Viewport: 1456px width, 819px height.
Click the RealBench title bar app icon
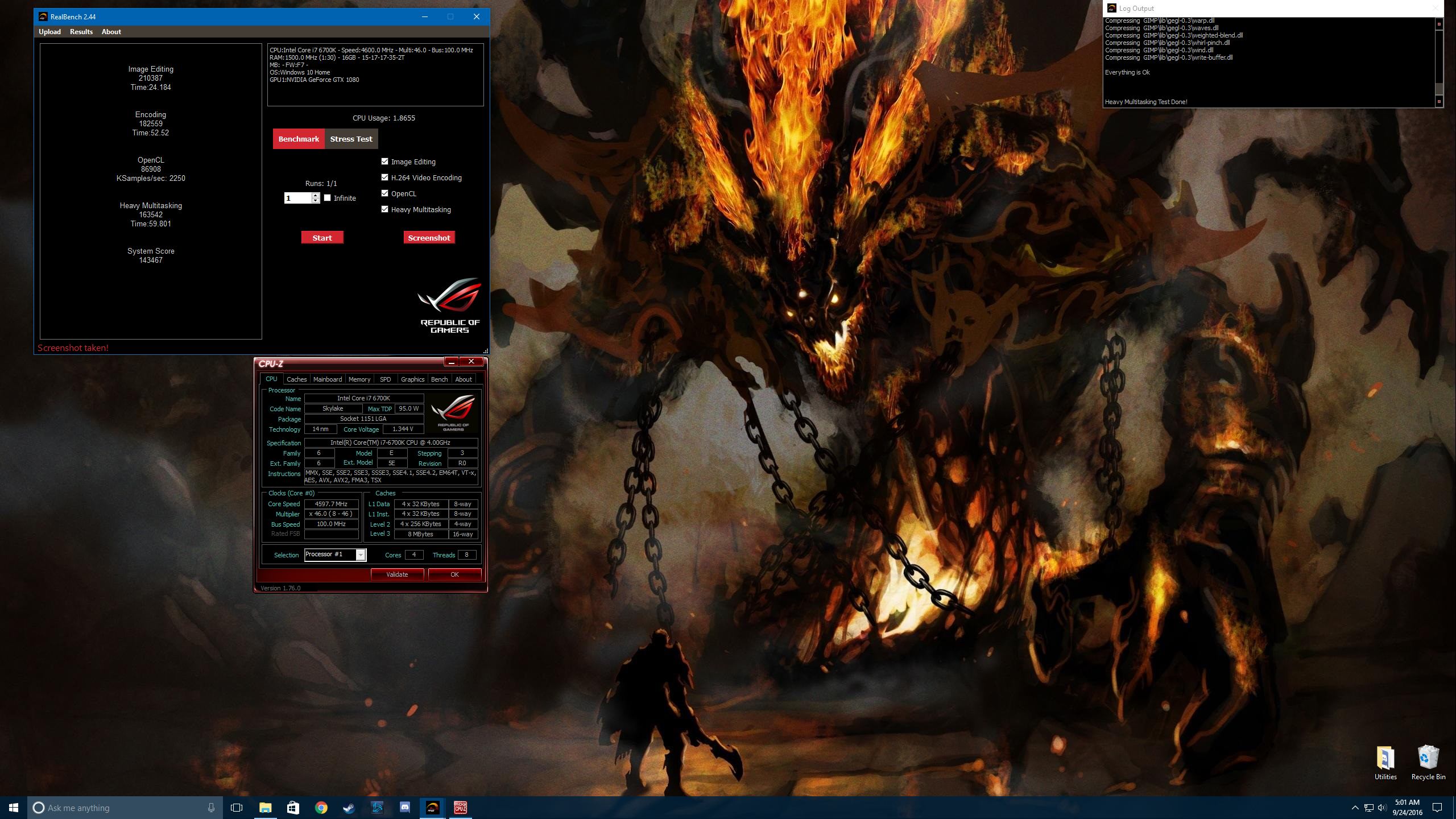[x=43, y=16]
